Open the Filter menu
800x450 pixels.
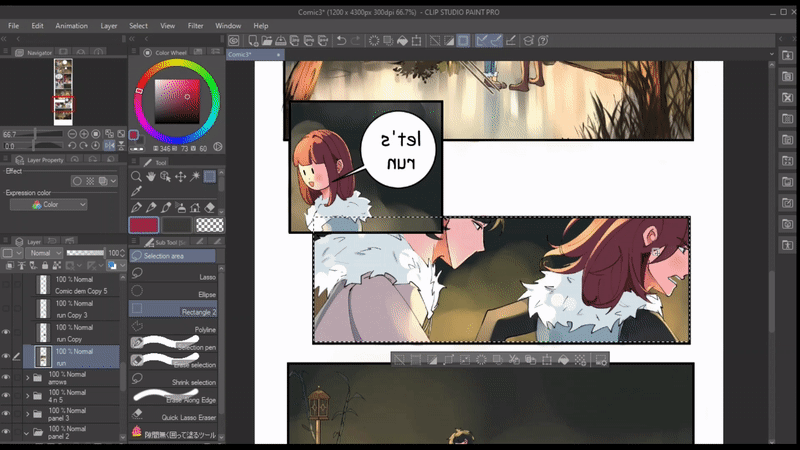point(195,25)
